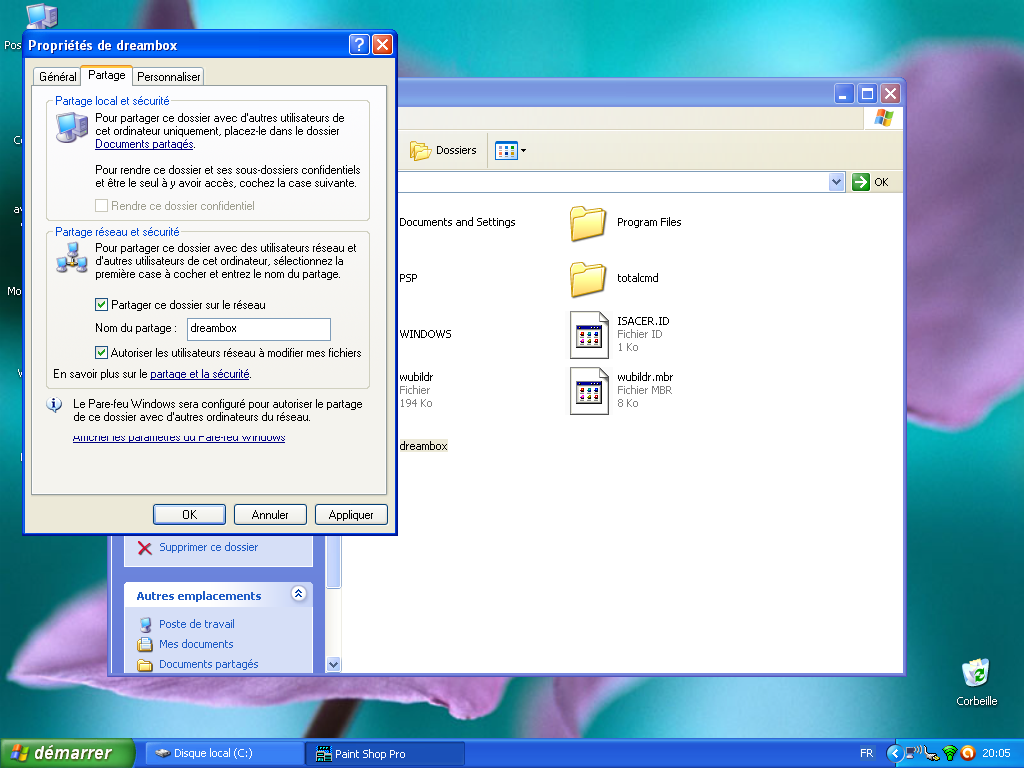Click the safely remove hardware tray icon
This screenshot has width=1024, height=768.
pyautogui.click(x=932, y=754)
